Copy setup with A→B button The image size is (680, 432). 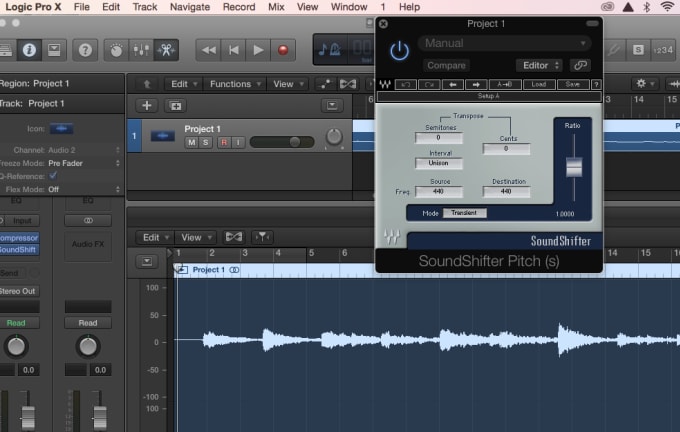(505, 85)
